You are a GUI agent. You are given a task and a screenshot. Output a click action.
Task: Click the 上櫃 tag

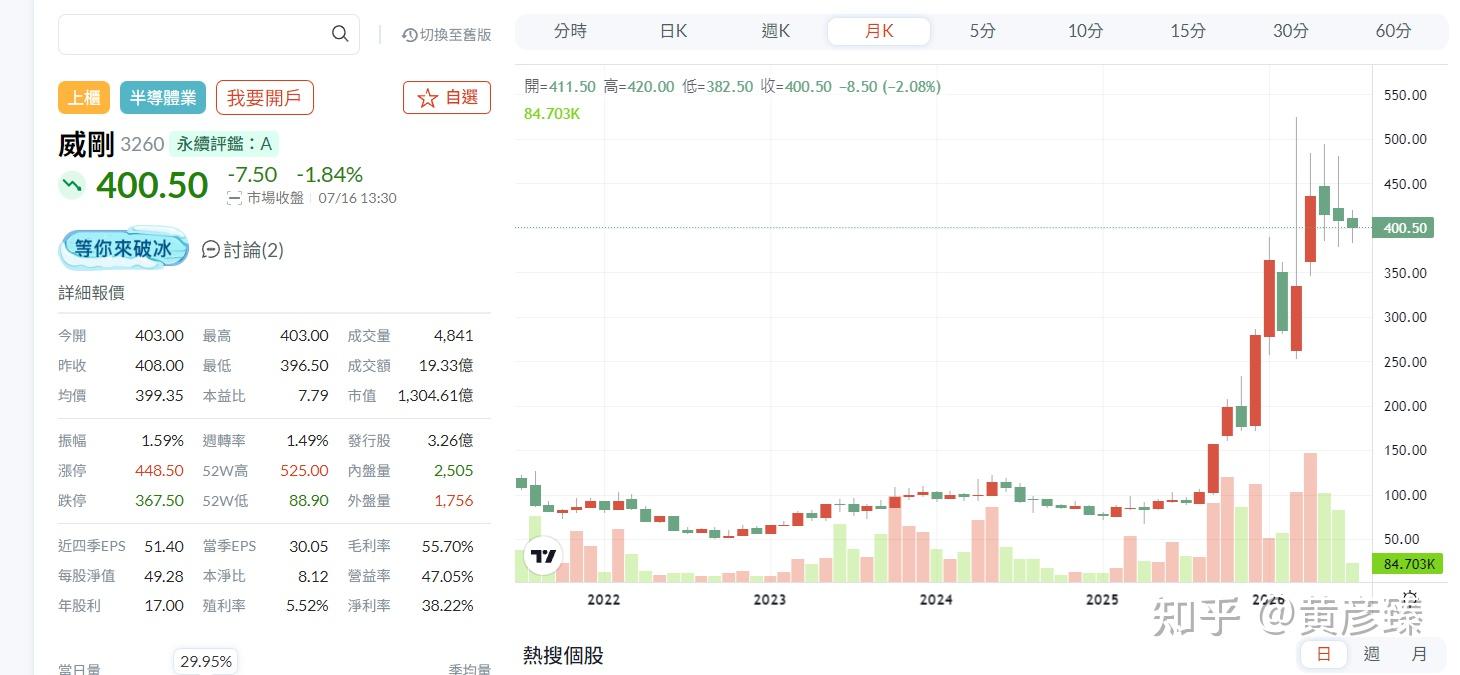pyautogui.click(x=84, y=97)
